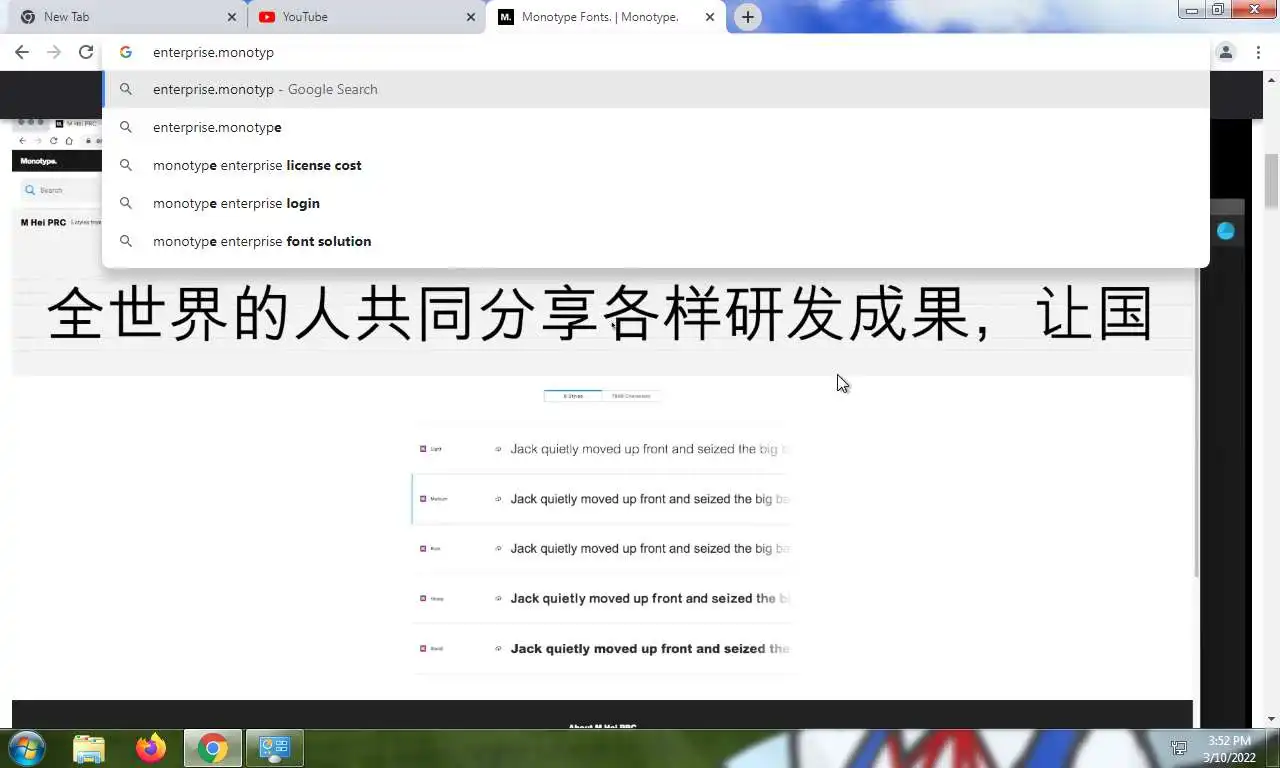Screen dimensions: 1280x768
Task: Select the 8 Styles tab
Action: (573, 396)
